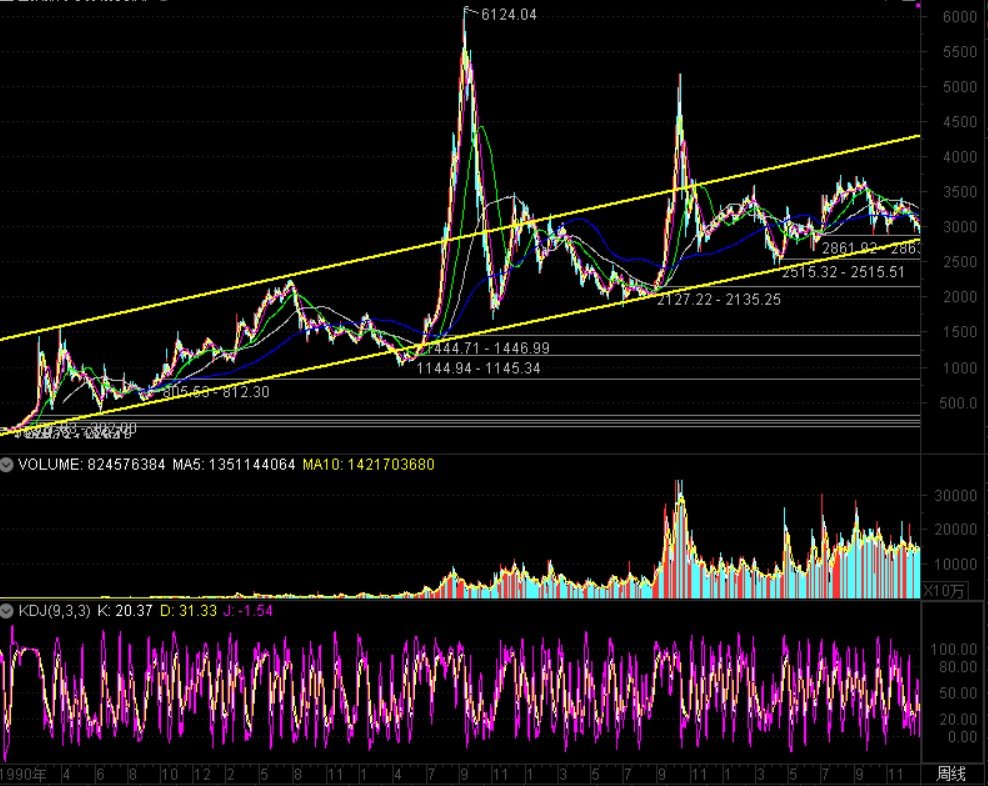Click the X10万 volume unit label

(x=944, y=591)
